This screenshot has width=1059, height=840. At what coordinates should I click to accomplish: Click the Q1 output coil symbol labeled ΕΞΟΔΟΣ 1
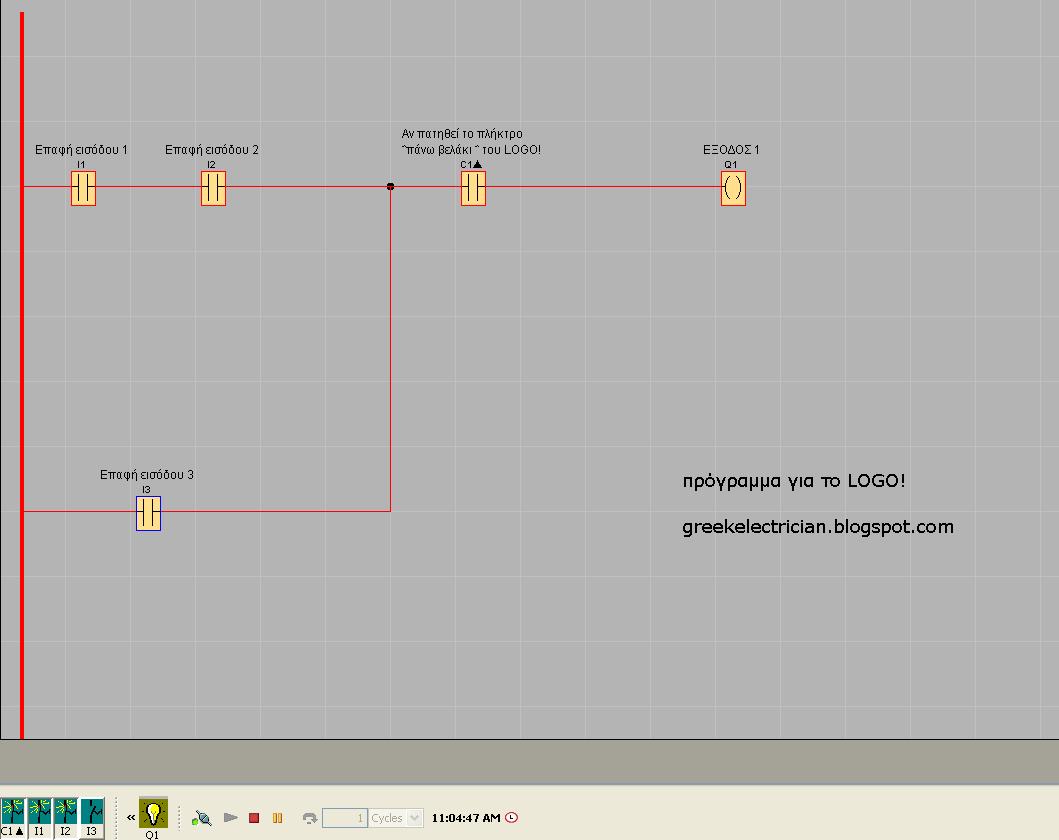coord(733,188)
